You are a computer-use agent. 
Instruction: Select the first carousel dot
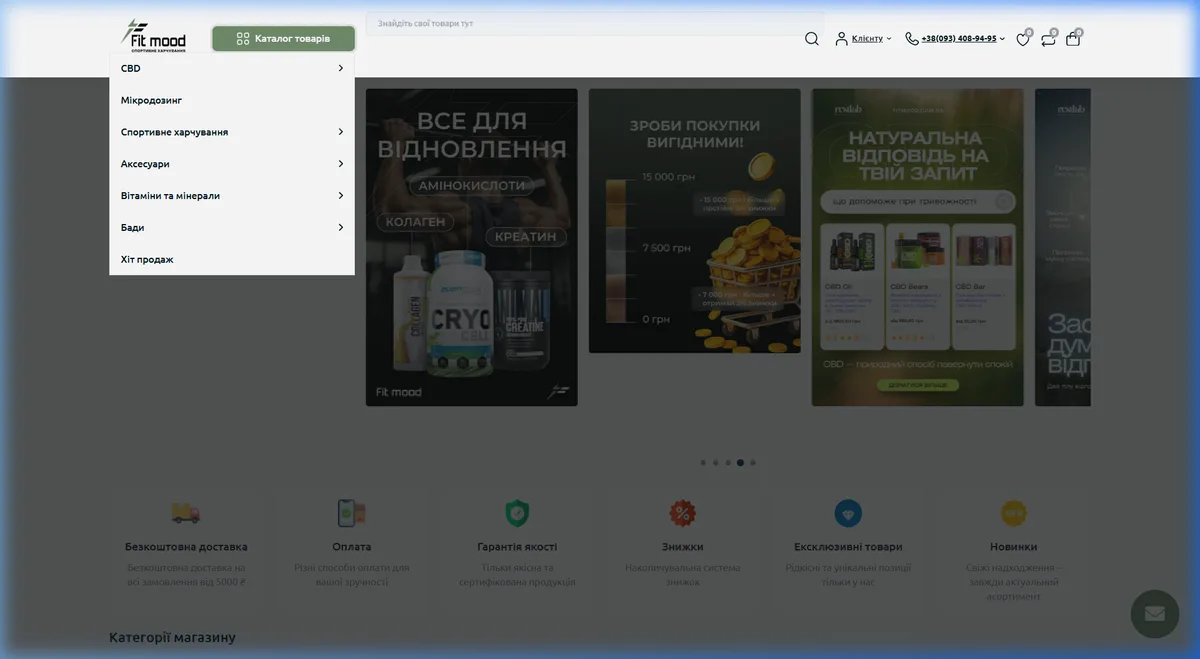point(703,463)
